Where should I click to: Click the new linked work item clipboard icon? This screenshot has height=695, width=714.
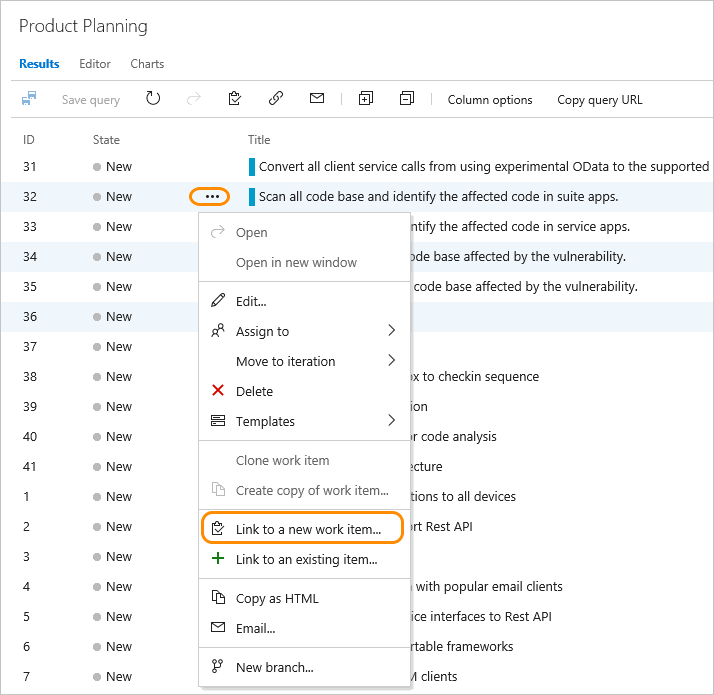(x=235, y=98)
